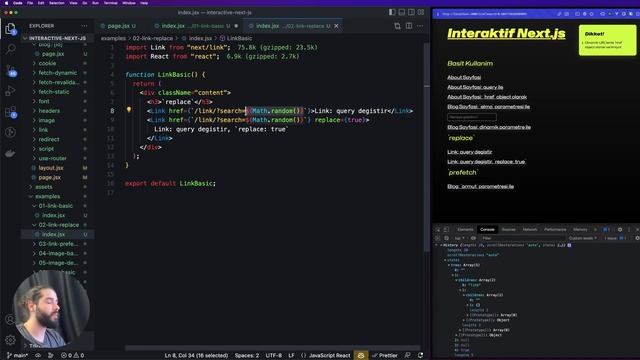The width and height of the screenshot is (640, 360).
Task: Open the DevTools Elements tab
Action: coord(465,229)
